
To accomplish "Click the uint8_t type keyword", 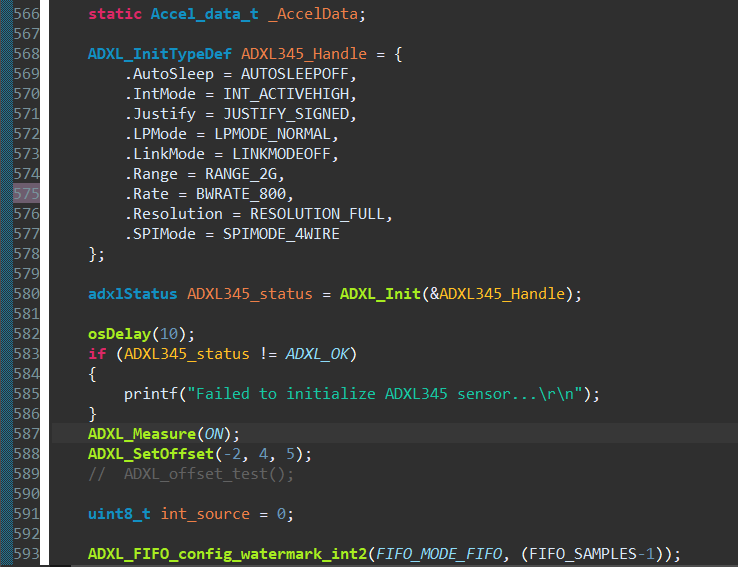I will pos(120,514).
